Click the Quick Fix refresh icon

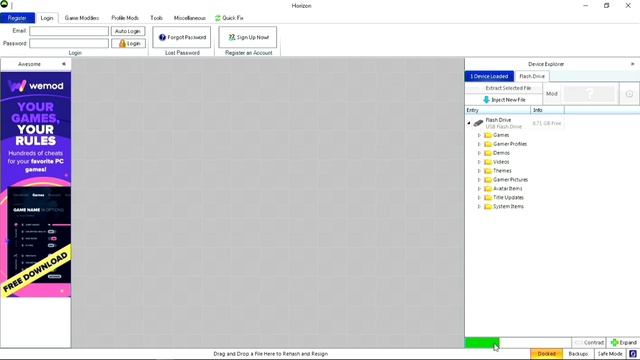pos(218,18)
